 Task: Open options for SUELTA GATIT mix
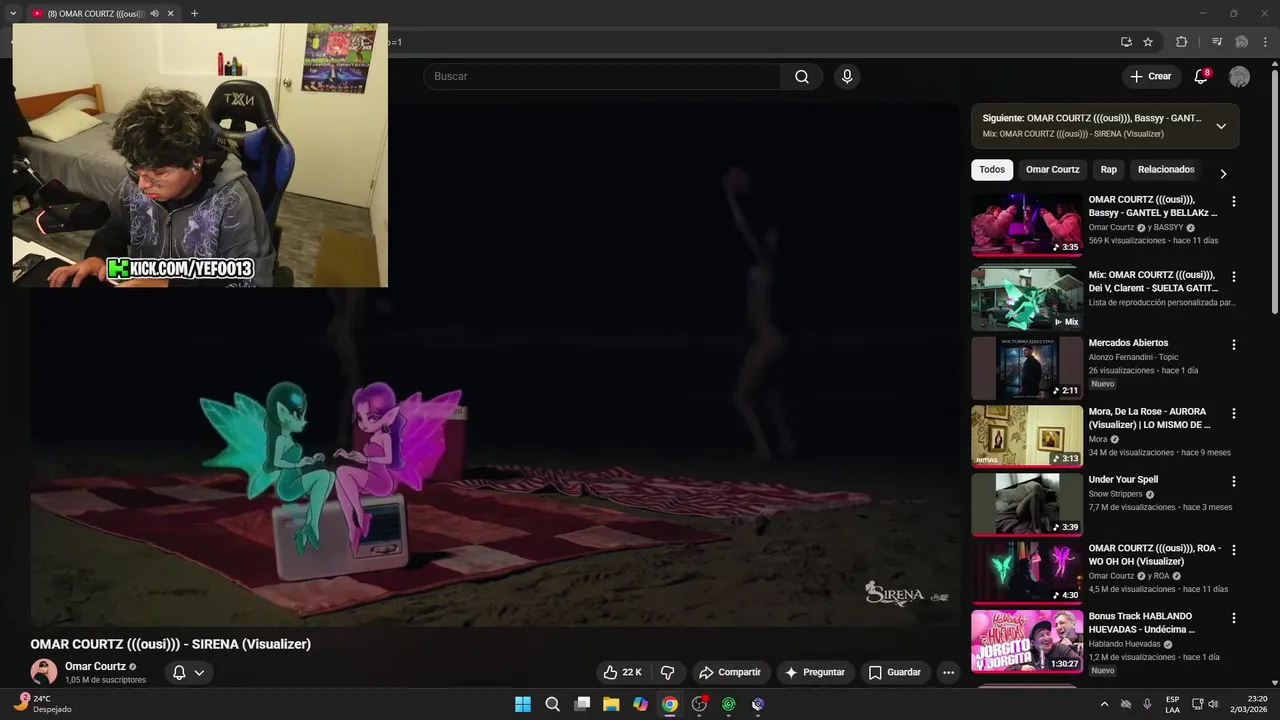[1233, 276]
